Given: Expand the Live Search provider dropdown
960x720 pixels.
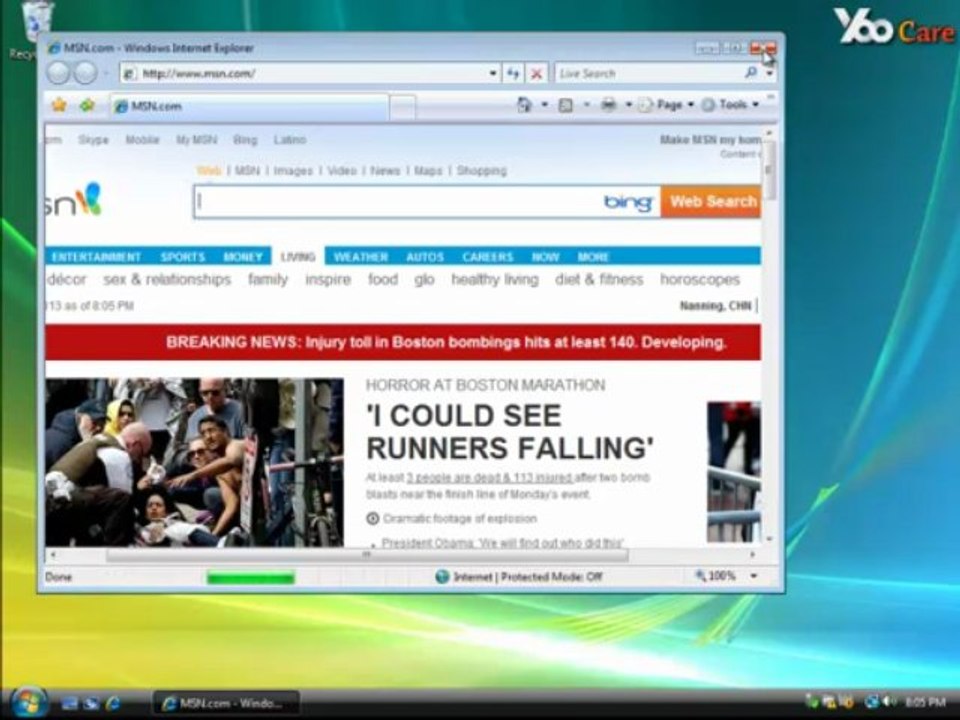Looking at the screenshot, I should point(770,73).
